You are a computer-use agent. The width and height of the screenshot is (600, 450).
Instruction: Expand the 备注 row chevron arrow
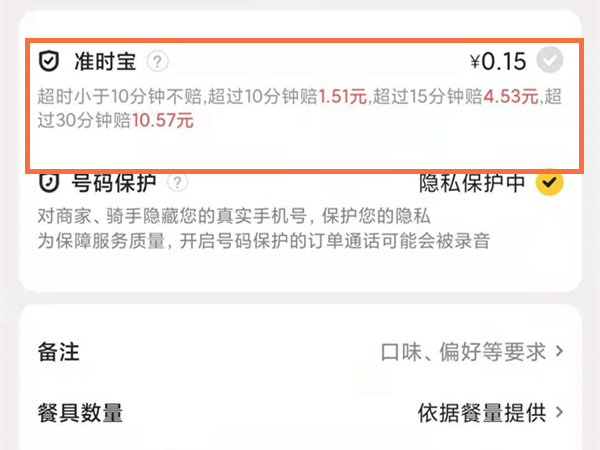(559, 351)
